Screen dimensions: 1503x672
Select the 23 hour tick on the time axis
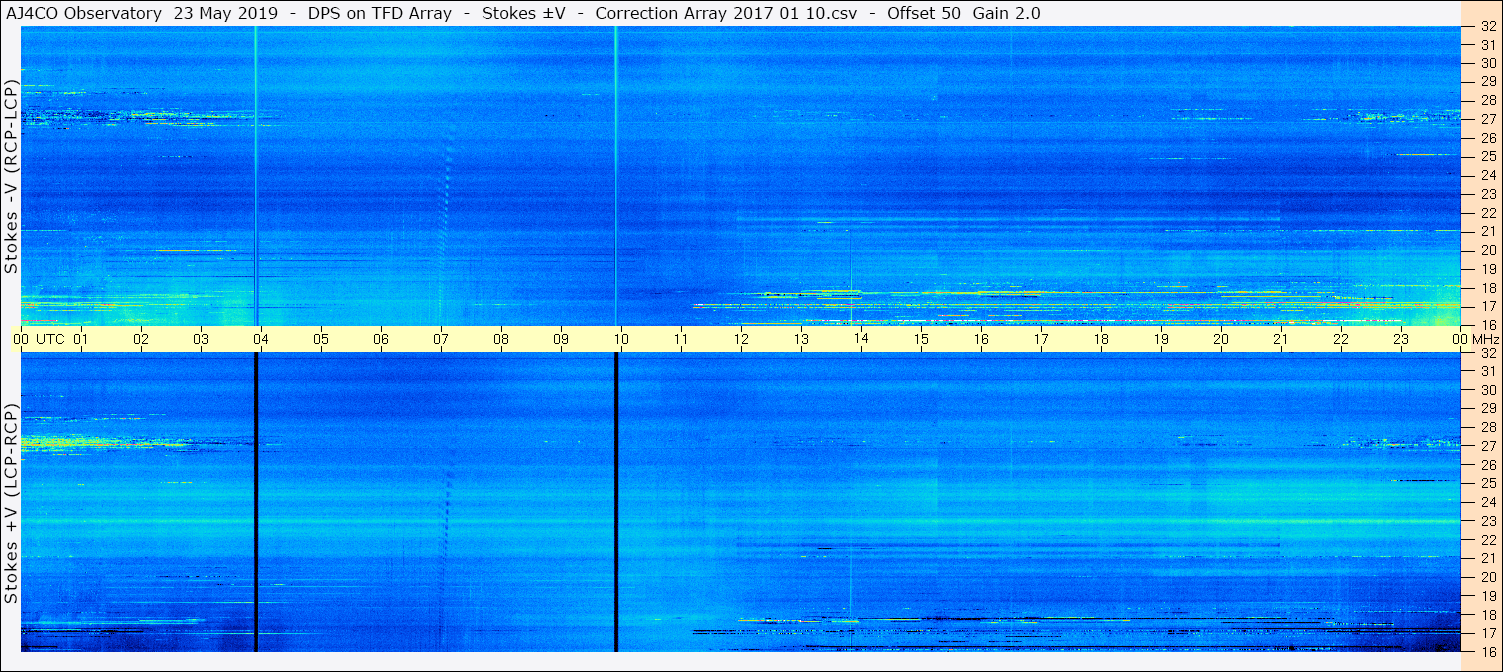1401,339
